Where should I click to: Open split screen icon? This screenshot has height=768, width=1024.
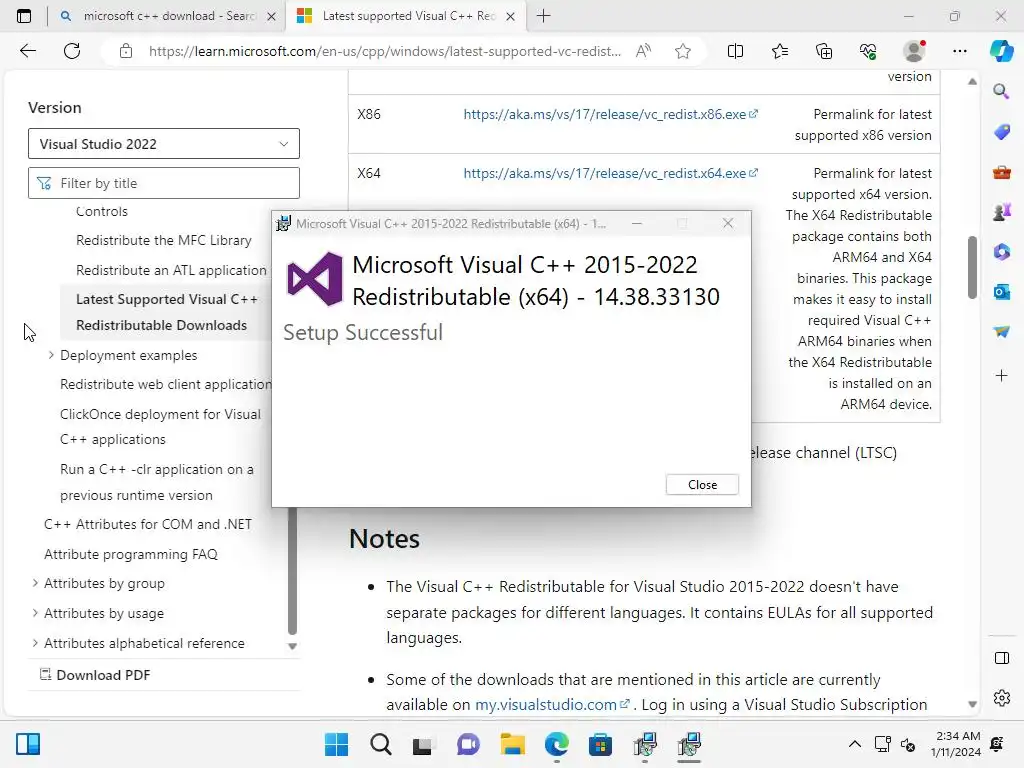point(735,51)
